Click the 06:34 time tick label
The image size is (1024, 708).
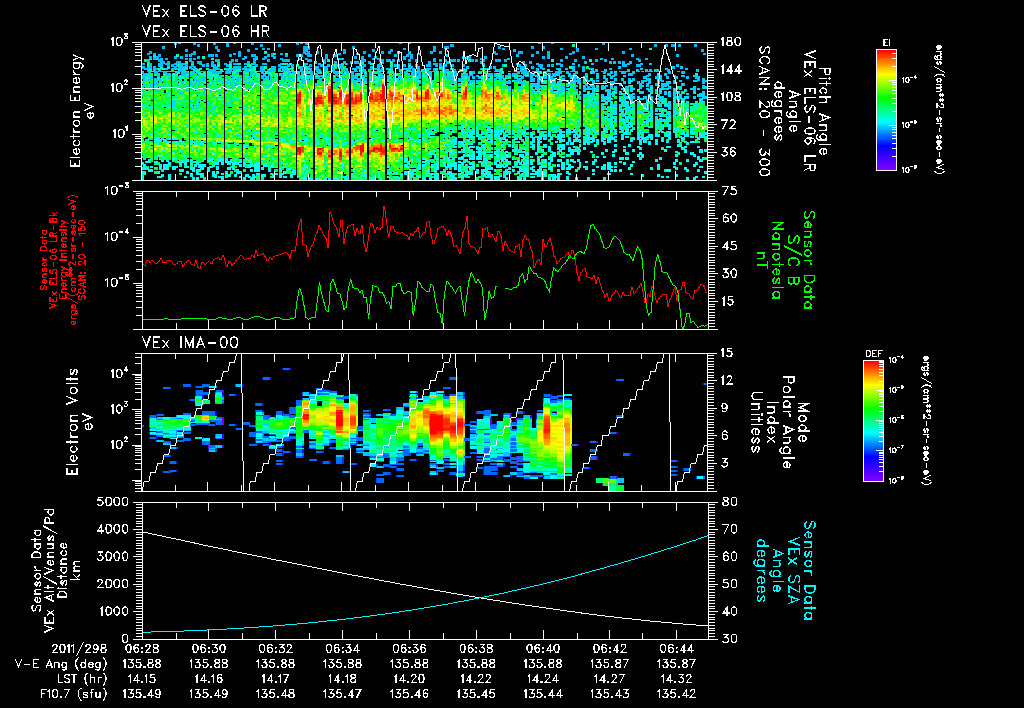342,649
